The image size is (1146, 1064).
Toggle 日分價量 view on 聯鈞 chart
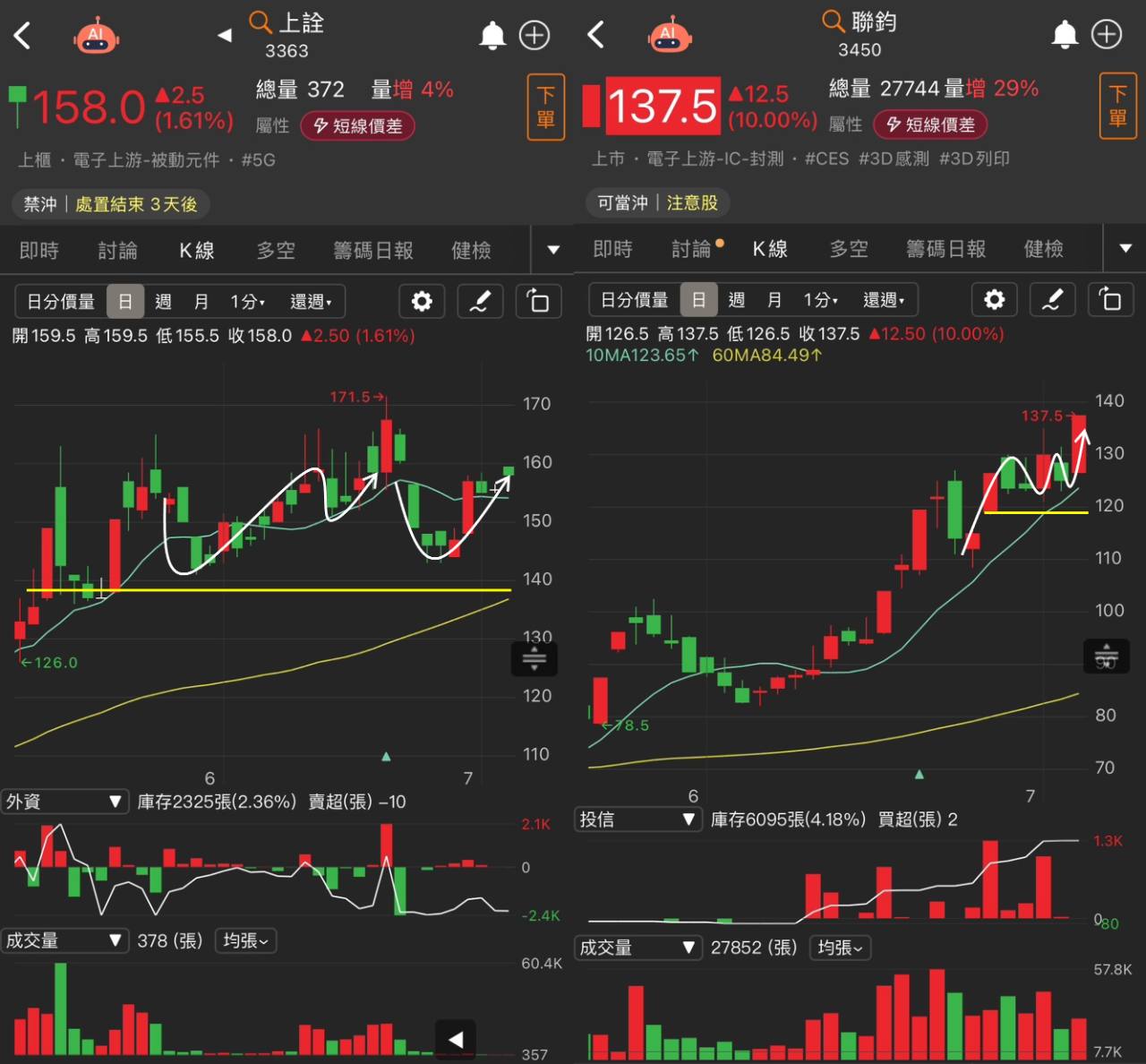[634, 300]
